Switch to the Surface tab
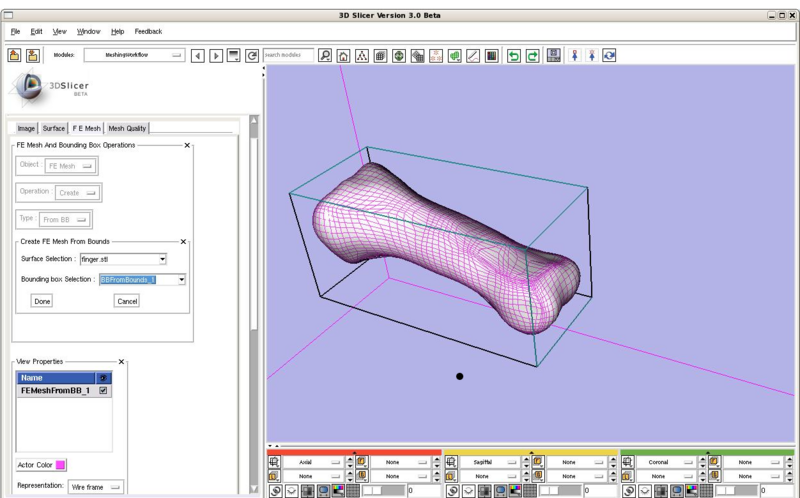800x498 pixels. pos(54,129)
